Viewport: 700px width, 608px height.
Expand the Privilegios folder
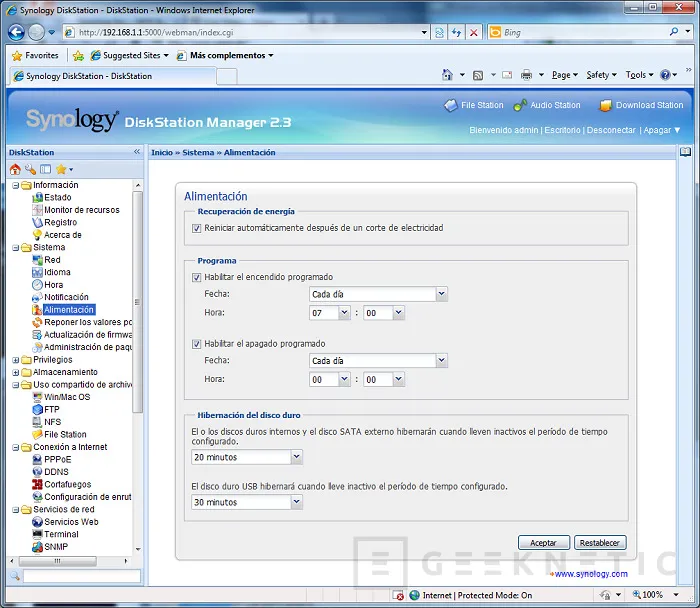16,360
